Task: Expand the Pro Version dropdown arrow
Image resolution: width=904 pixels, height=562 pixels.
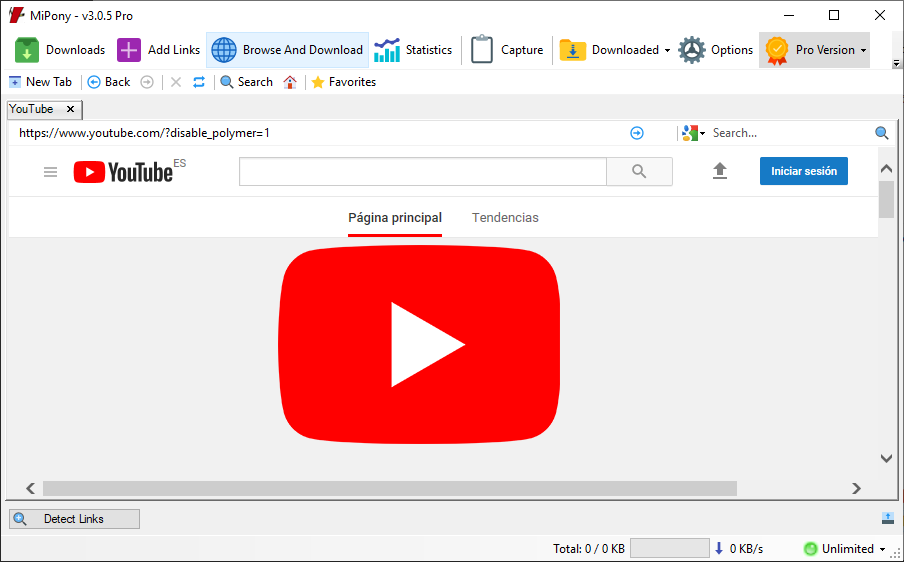Action: point(863,51)
